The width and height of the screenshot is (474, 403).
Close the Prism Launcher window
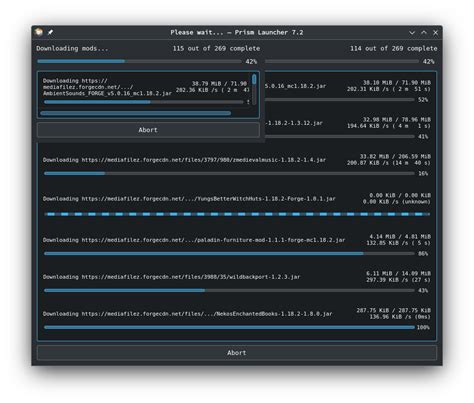[435, 33]
